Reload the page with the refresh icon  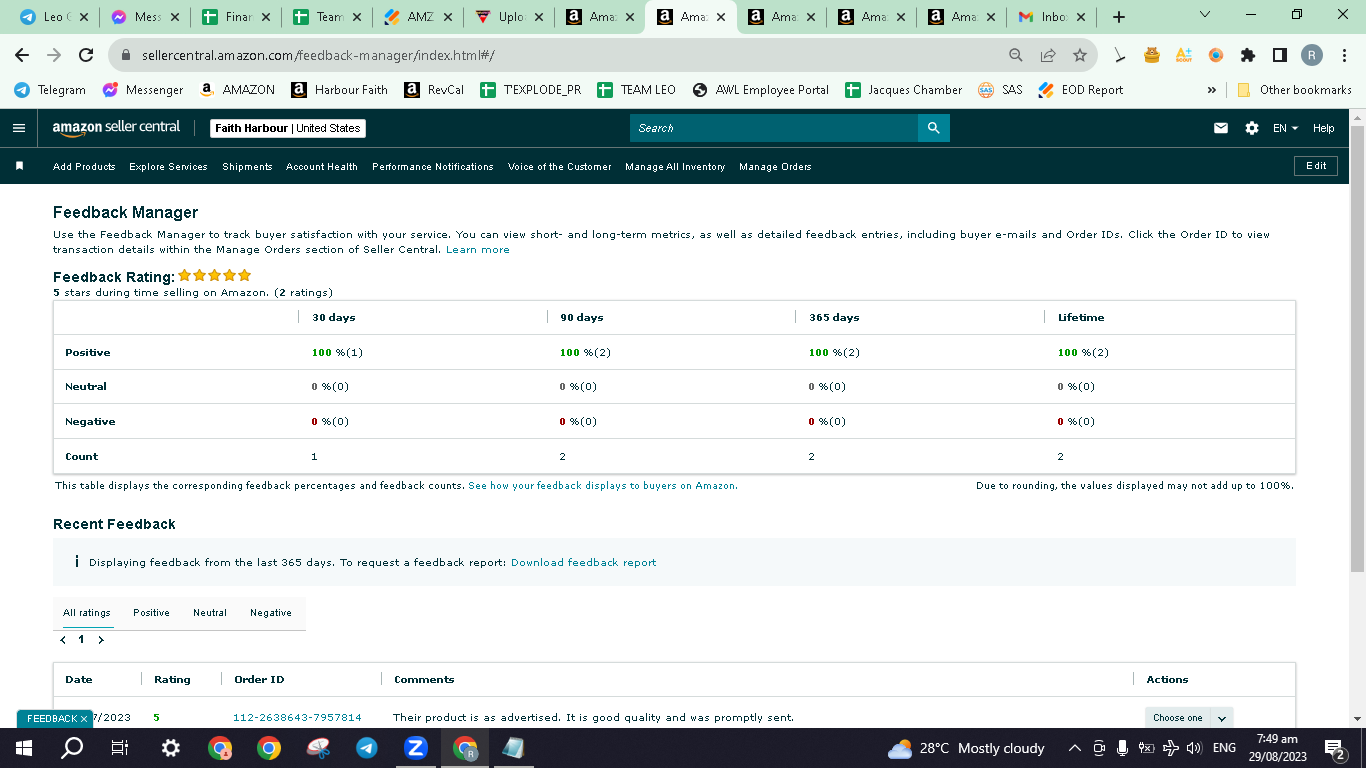pyautogui.click(x=86, y=56)
